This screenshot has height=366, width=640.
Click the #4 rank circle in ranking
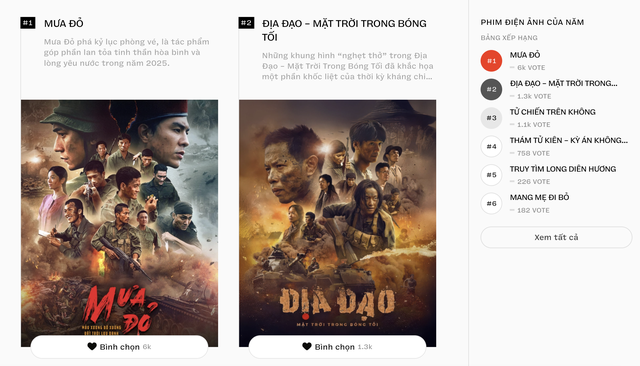491,146
